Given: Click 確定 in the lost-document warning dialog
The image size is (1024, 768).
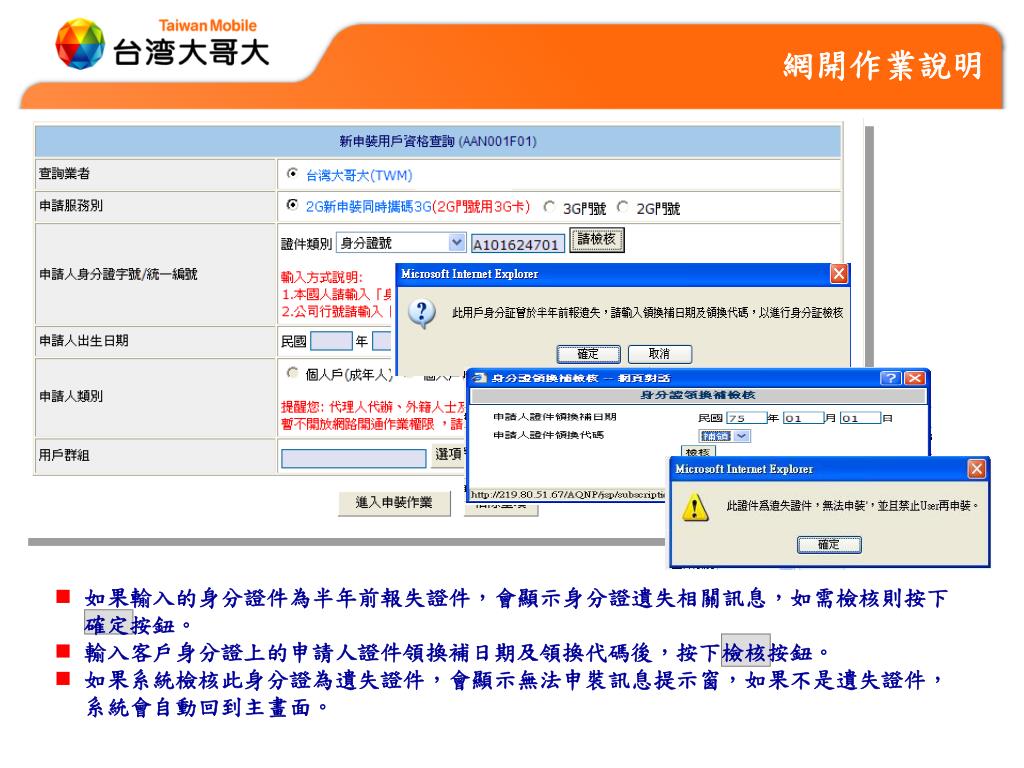Looking at the screenshot, I should click(829, 545).
